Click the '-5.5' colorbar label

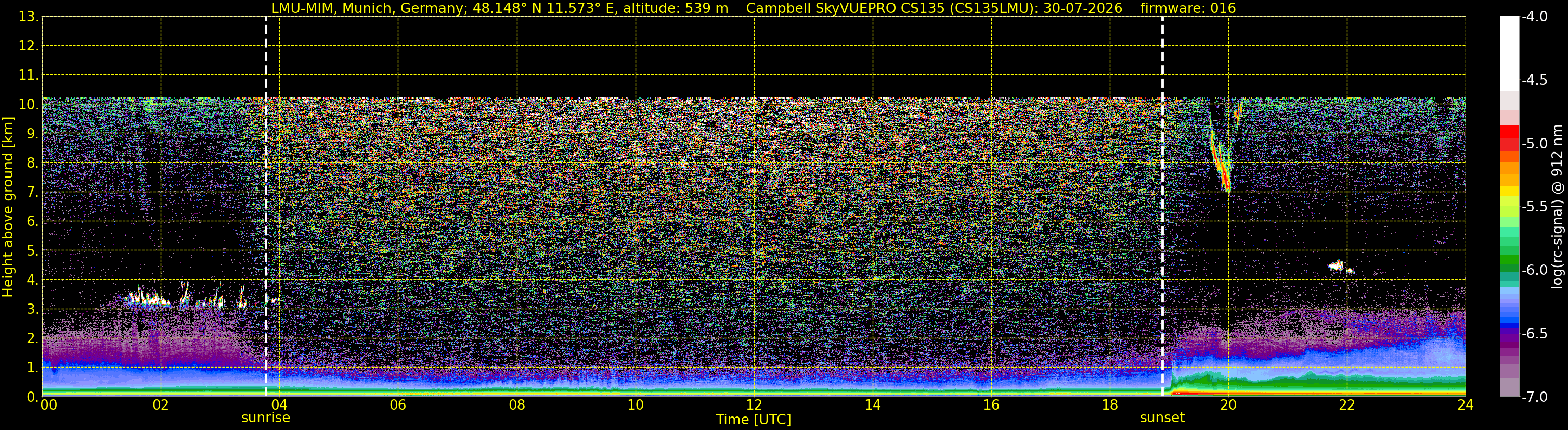tap(1535, 207)
